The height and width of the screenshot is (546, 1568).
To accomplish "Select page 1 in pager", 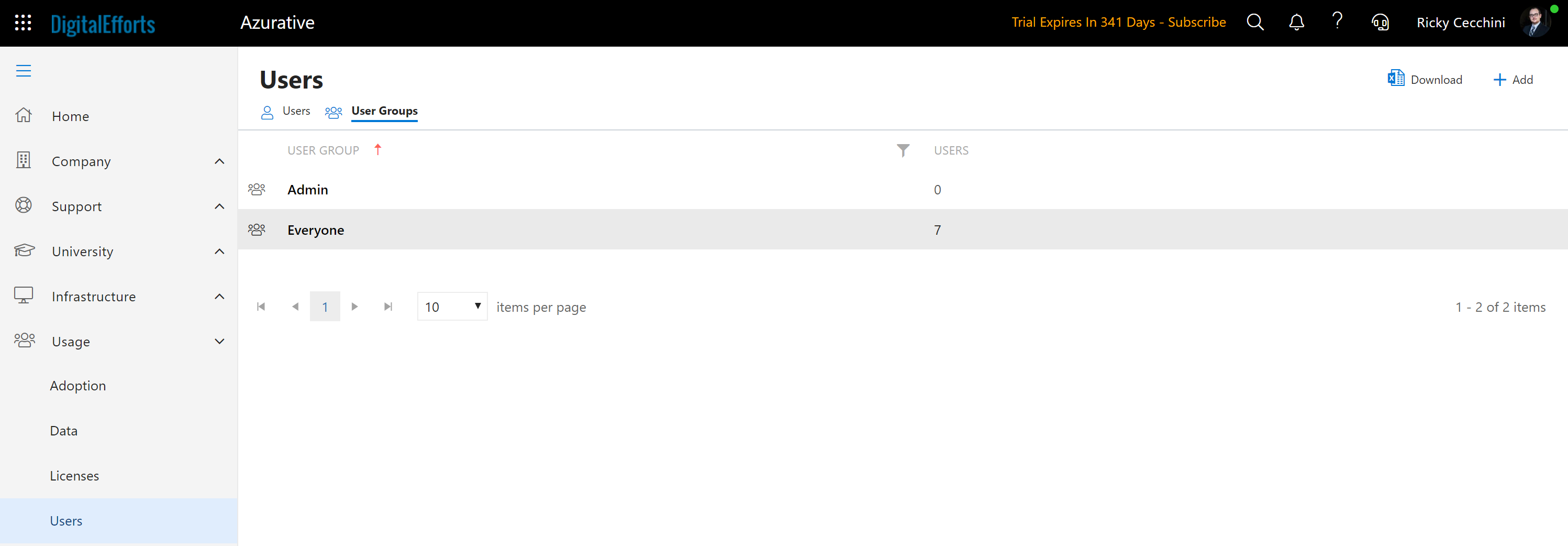I will pyautogui.click(x=325, y=307).
